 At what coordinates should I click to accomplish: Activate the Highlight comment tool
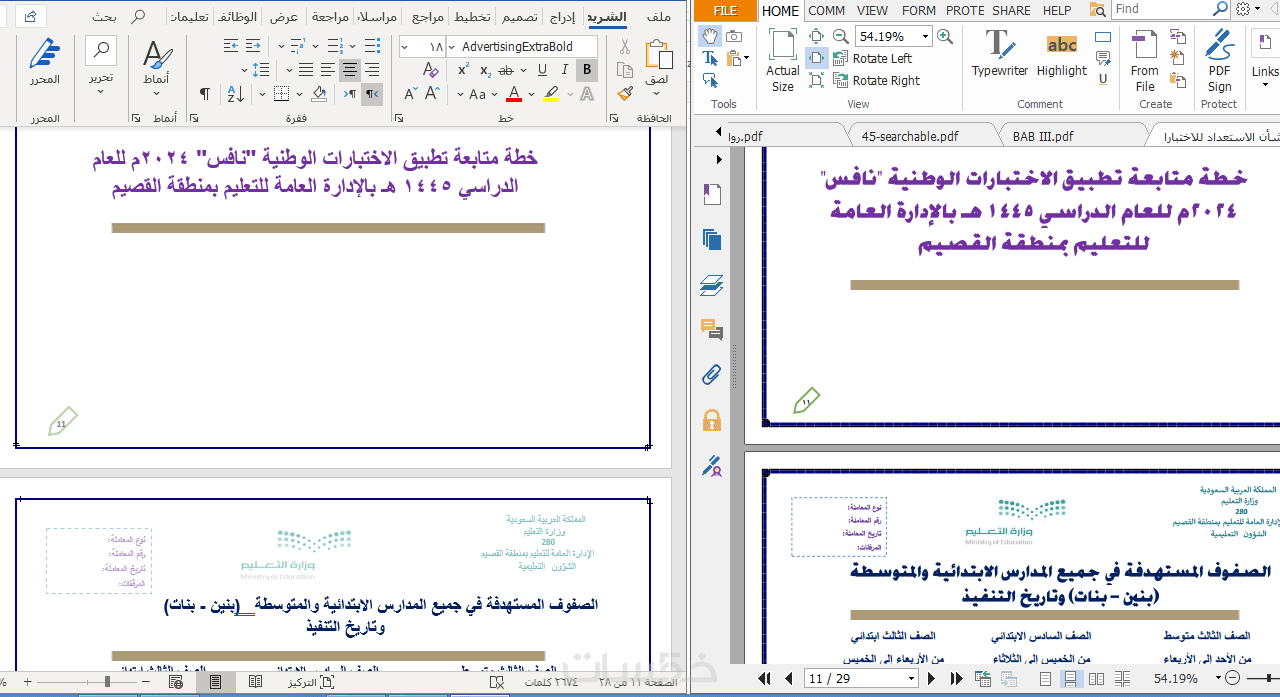(1062, 54)
